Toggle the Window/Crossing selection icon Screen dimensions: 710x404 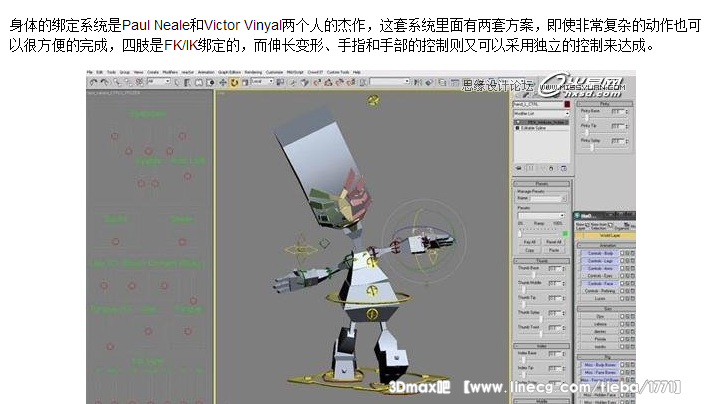pos(210,83)
